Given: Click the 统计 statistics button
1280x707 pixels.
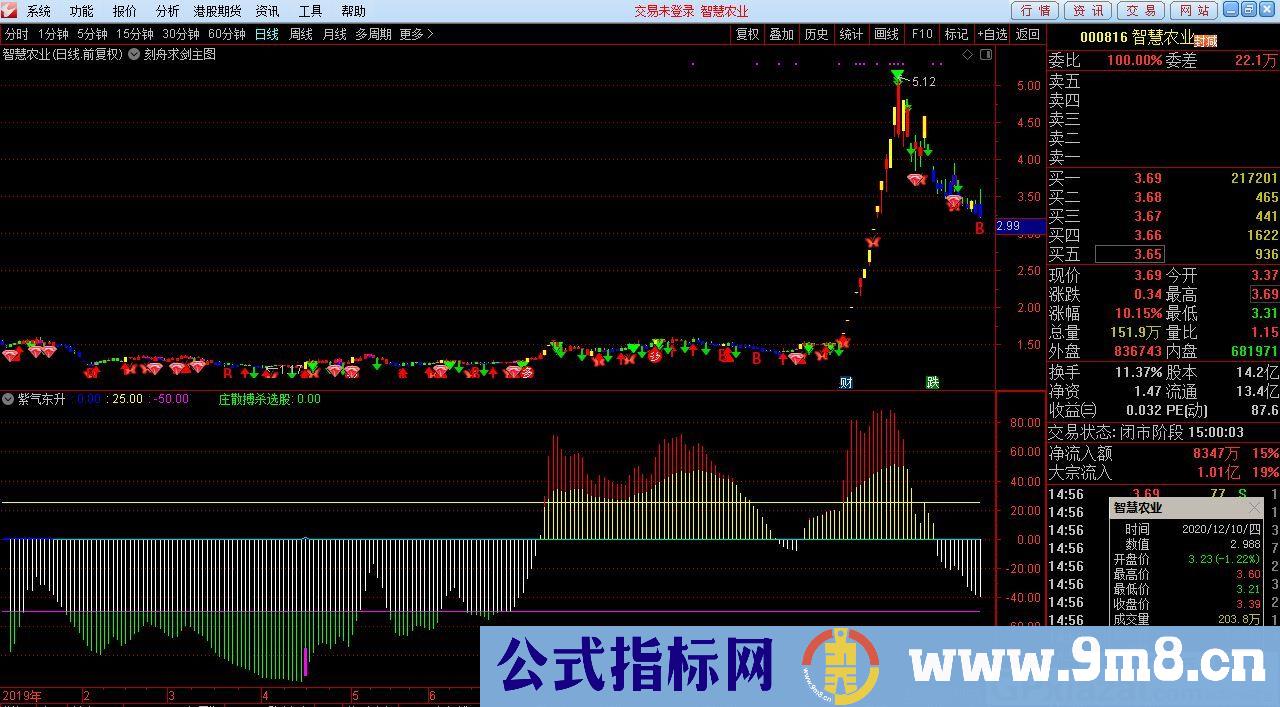Looking at the screenshot, I should [x=851, y=34].
